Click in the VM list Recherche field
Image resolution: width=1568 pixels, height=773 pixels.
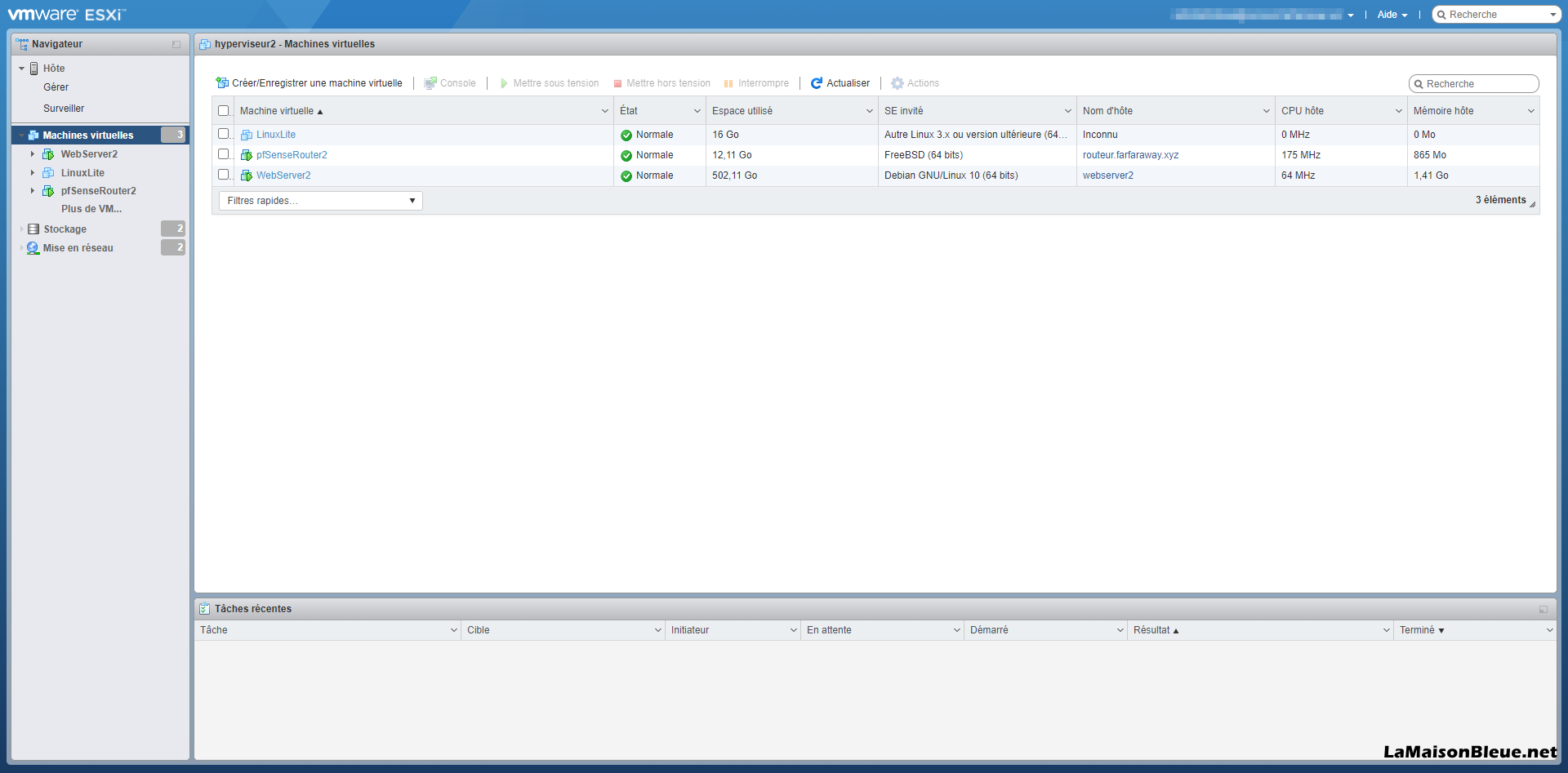tap(1474, 84)
